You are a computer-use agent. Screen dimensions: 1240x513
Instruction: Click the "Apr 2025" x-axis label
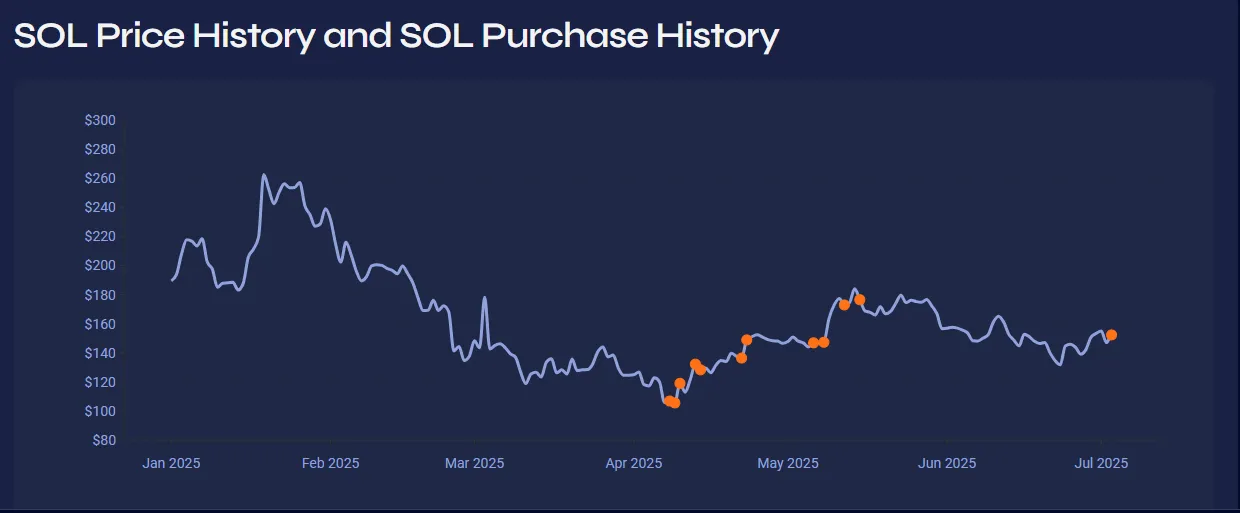pos(634,463)
